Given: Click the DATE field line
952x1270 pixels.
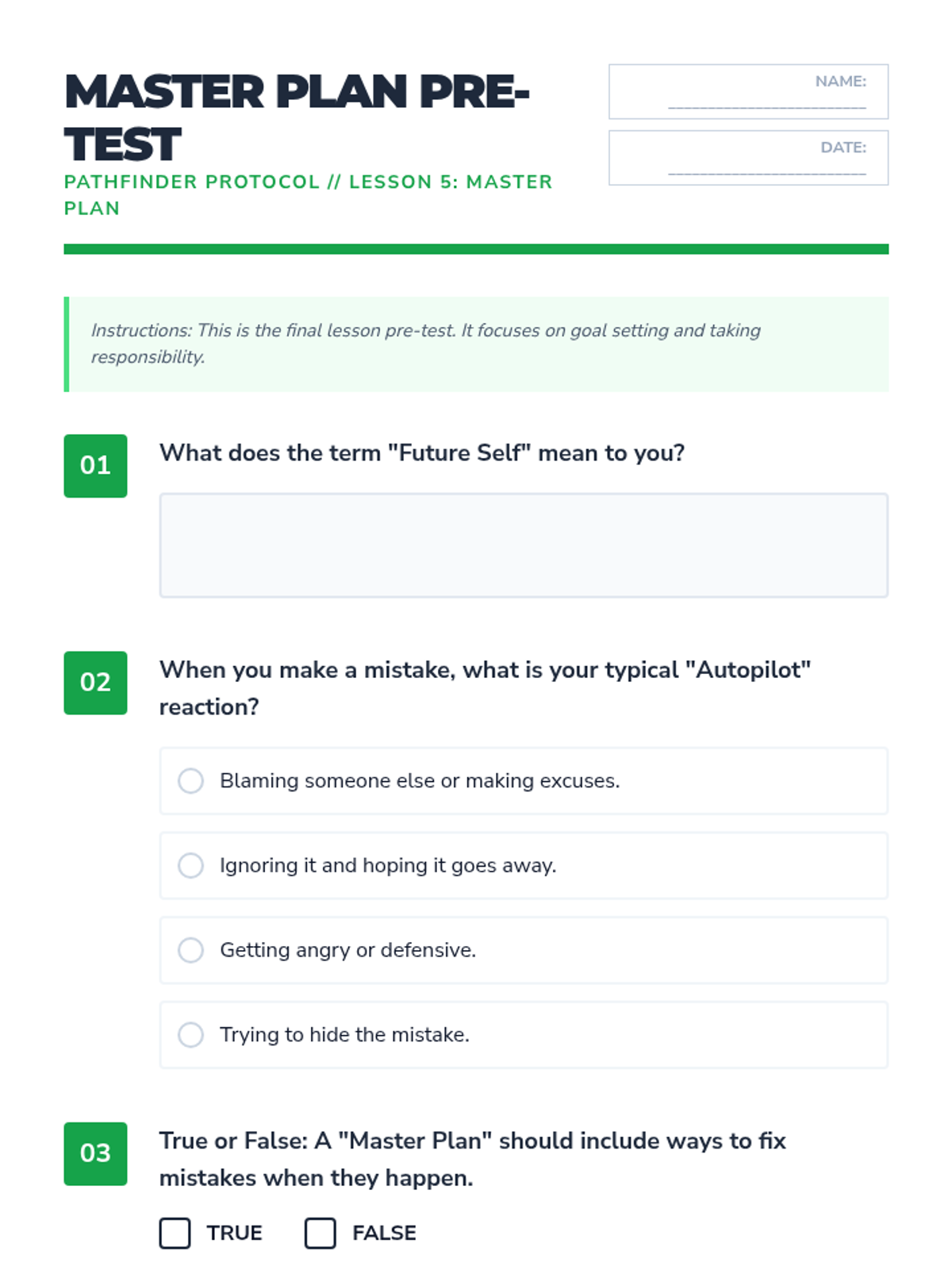Looking at the screenshot, I should pos(767,172).
